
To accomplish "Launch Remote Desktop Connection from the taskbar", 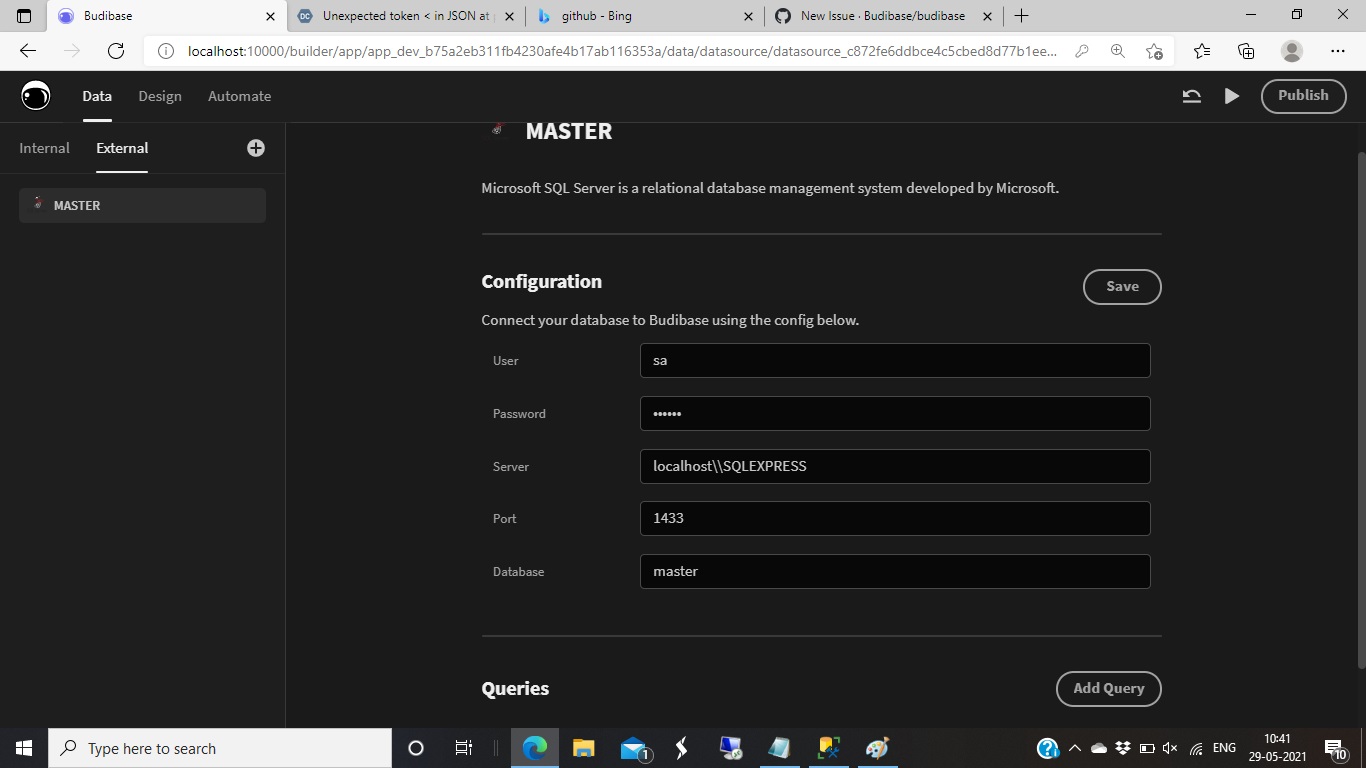I will coord(730,748).
